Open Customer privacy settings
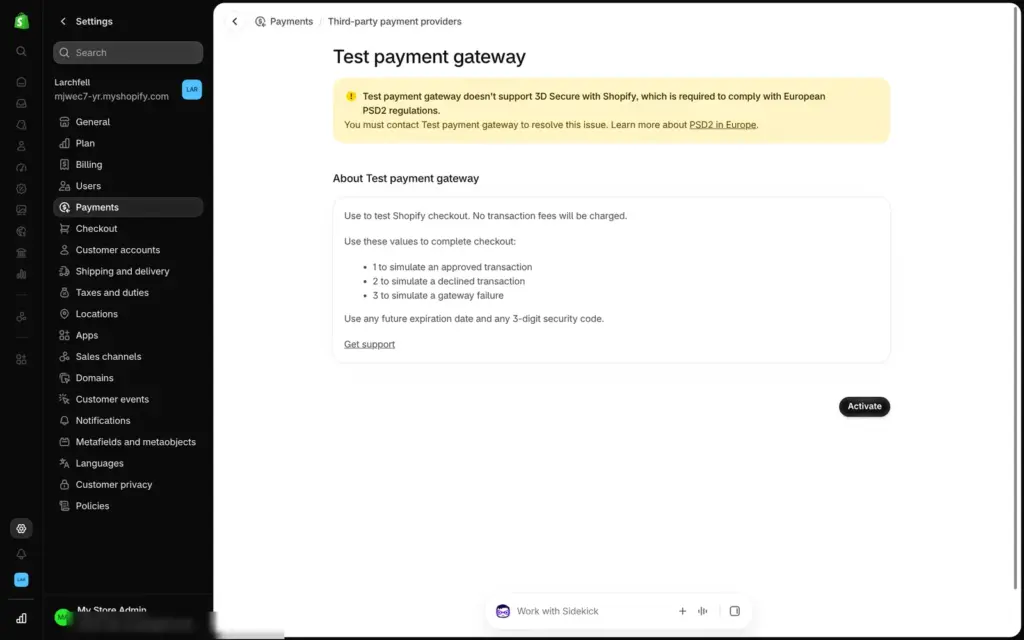The image size is (1024, 640). coord(128,485)
